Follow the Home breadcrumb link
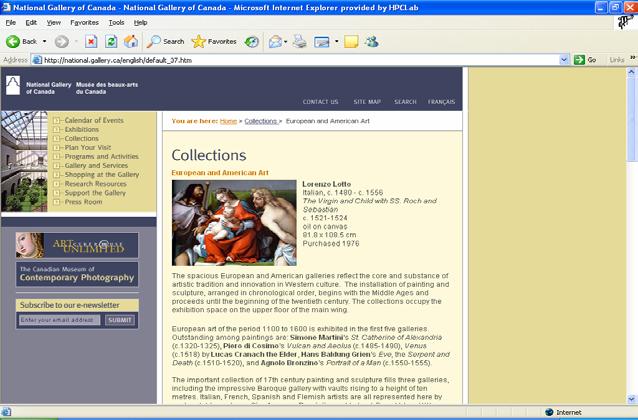The width and height of the screenshot is (638, 420). 228,121
